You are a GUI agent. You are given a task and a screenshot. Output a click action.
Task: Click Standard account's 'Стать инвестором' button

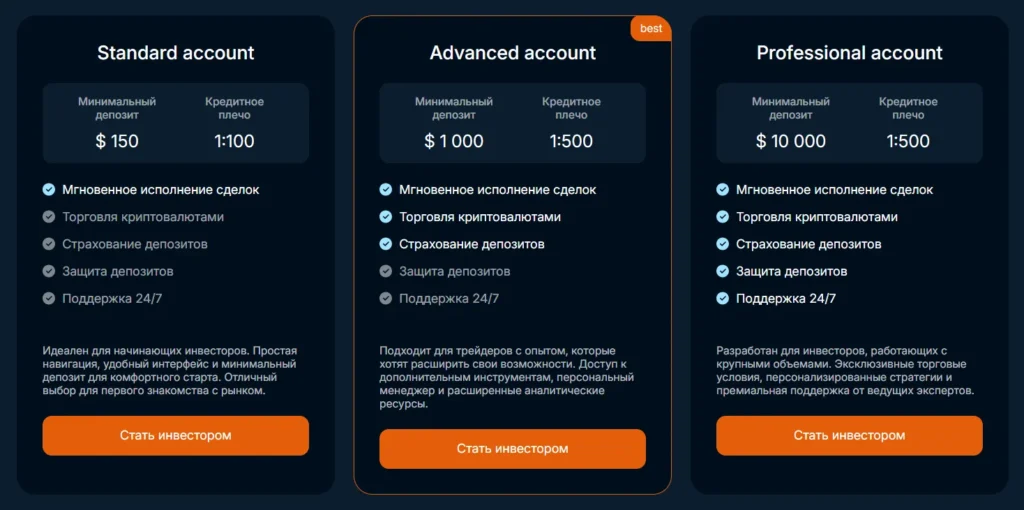click(x=175, y=436)
